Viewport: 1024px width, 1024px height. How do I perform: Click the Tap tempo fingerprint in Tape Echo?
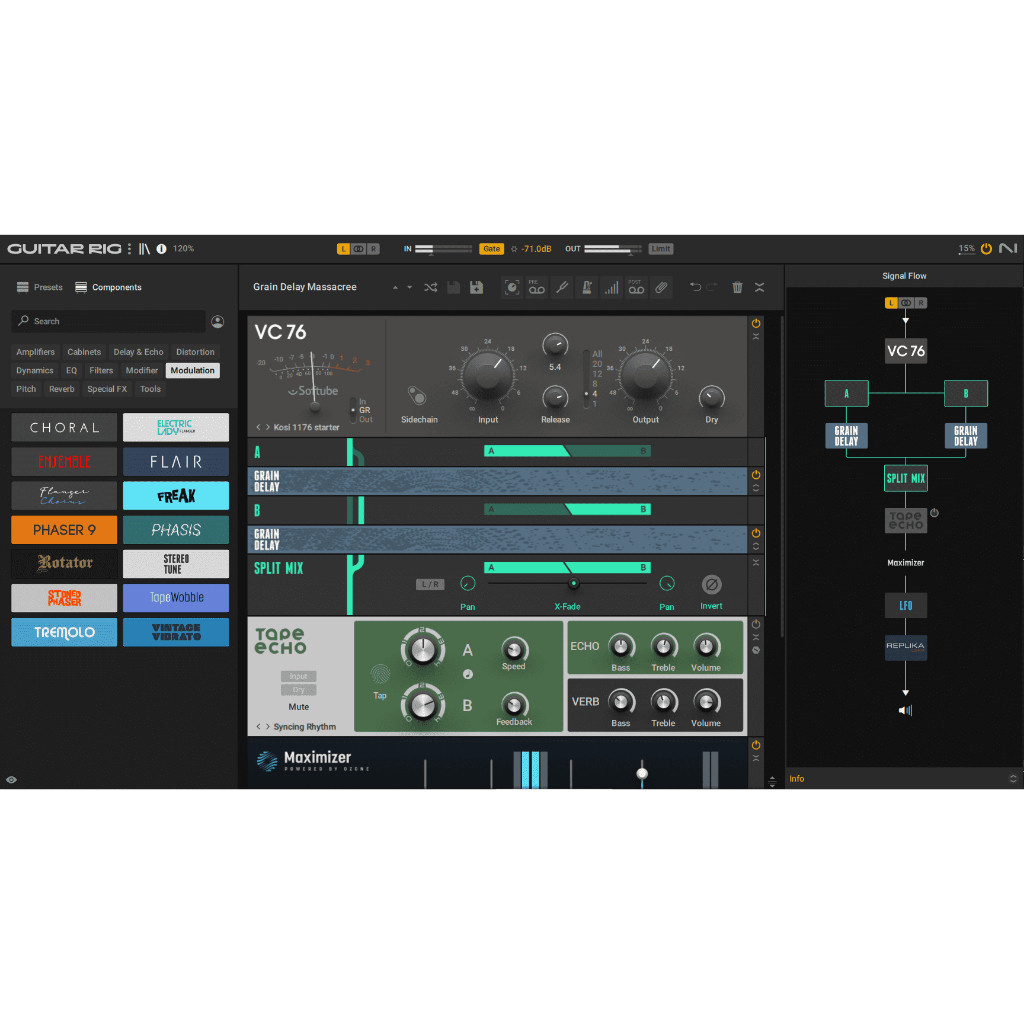coord(380,674)
